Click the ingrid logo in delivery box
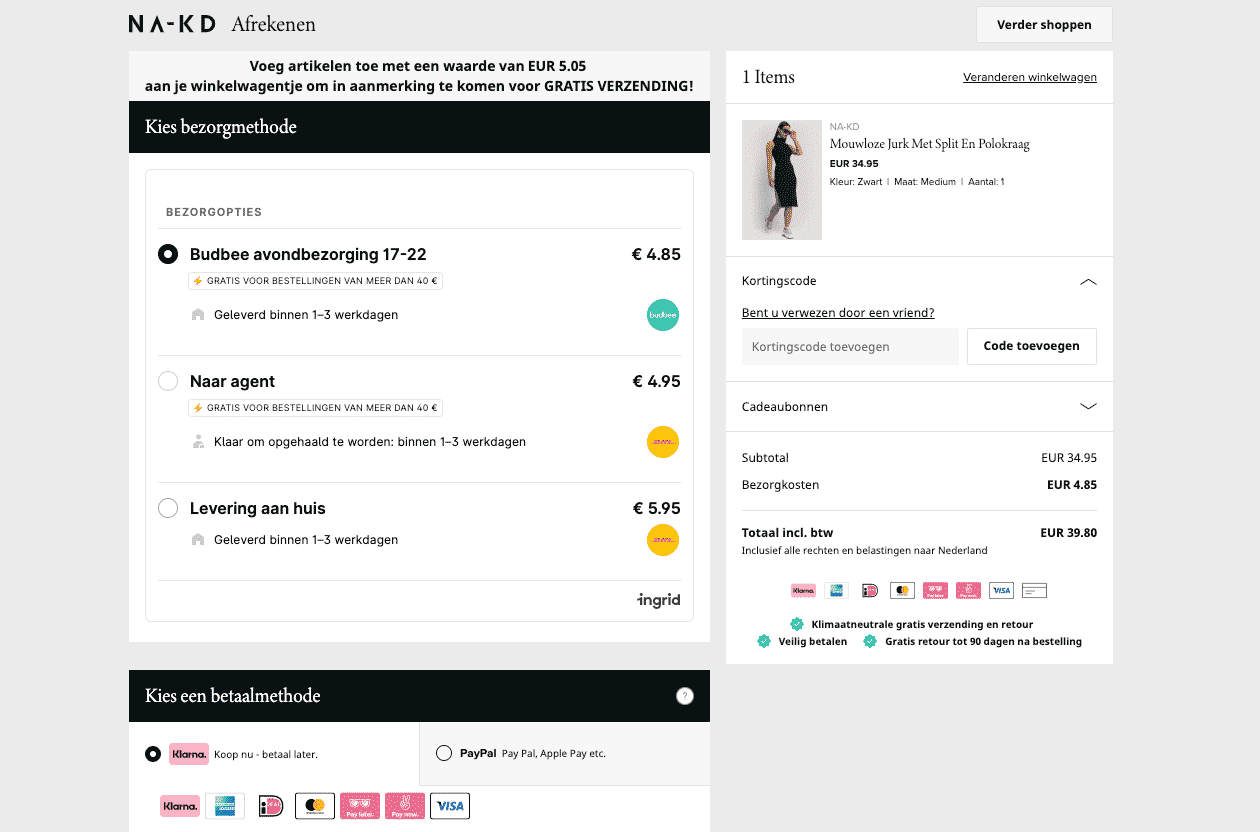This screenshot has height=832, width=1260. (658, 600)
